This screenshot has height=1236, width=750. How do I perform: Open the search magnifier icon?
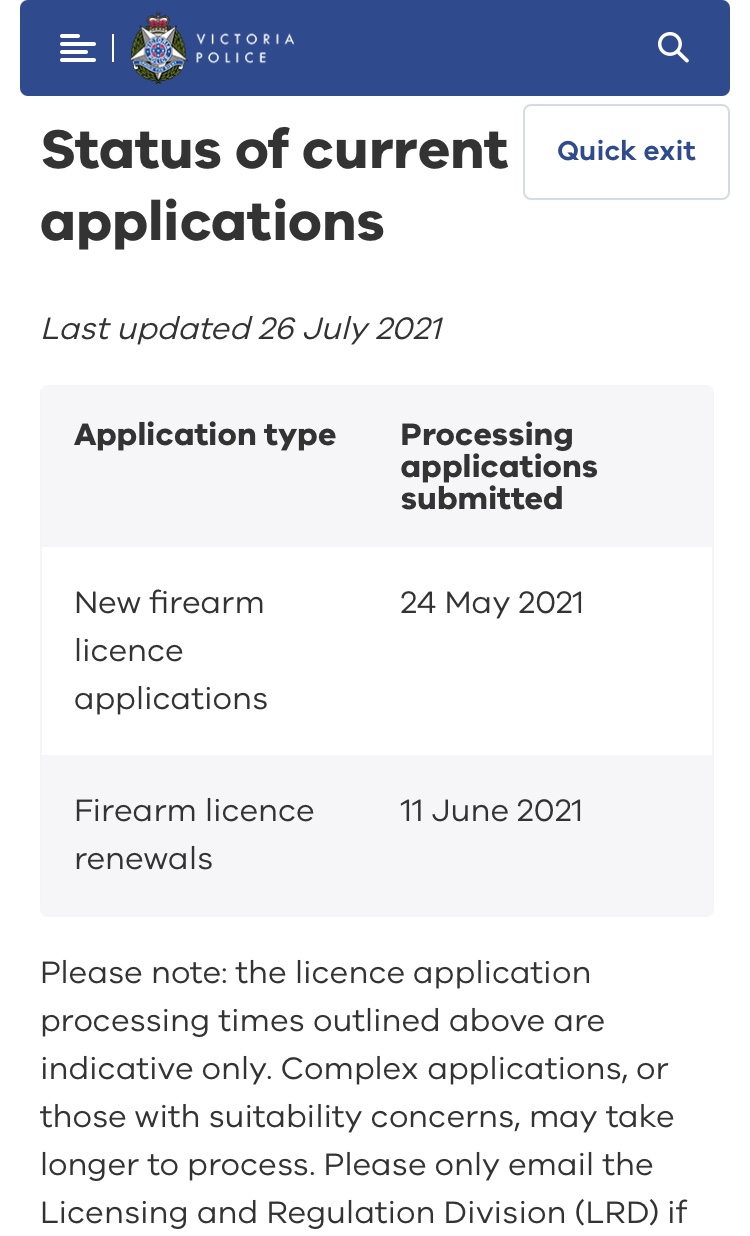tap(673, 47)
